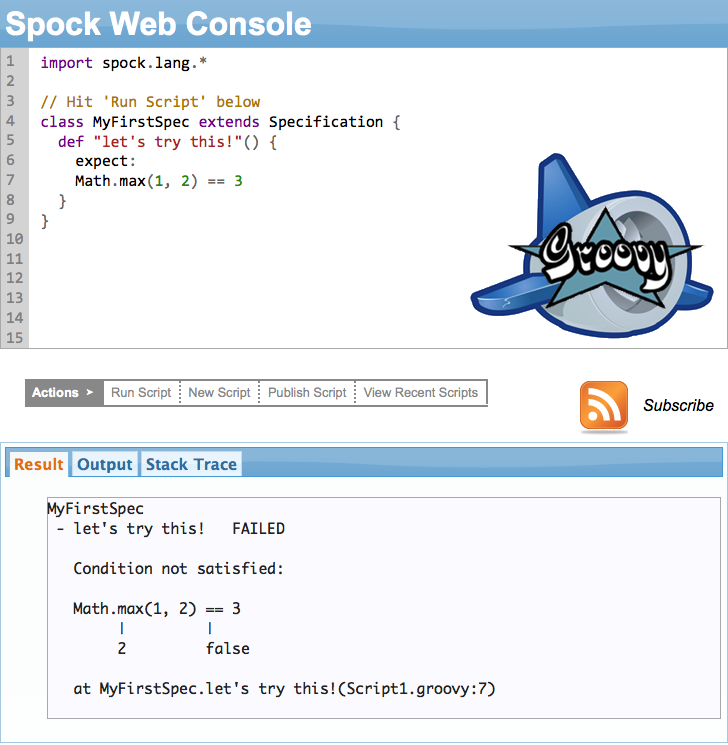Open the Stack Trace tab
Viewport: 728px width, 745px height.
pyautogui.click(x=191, y=464)
